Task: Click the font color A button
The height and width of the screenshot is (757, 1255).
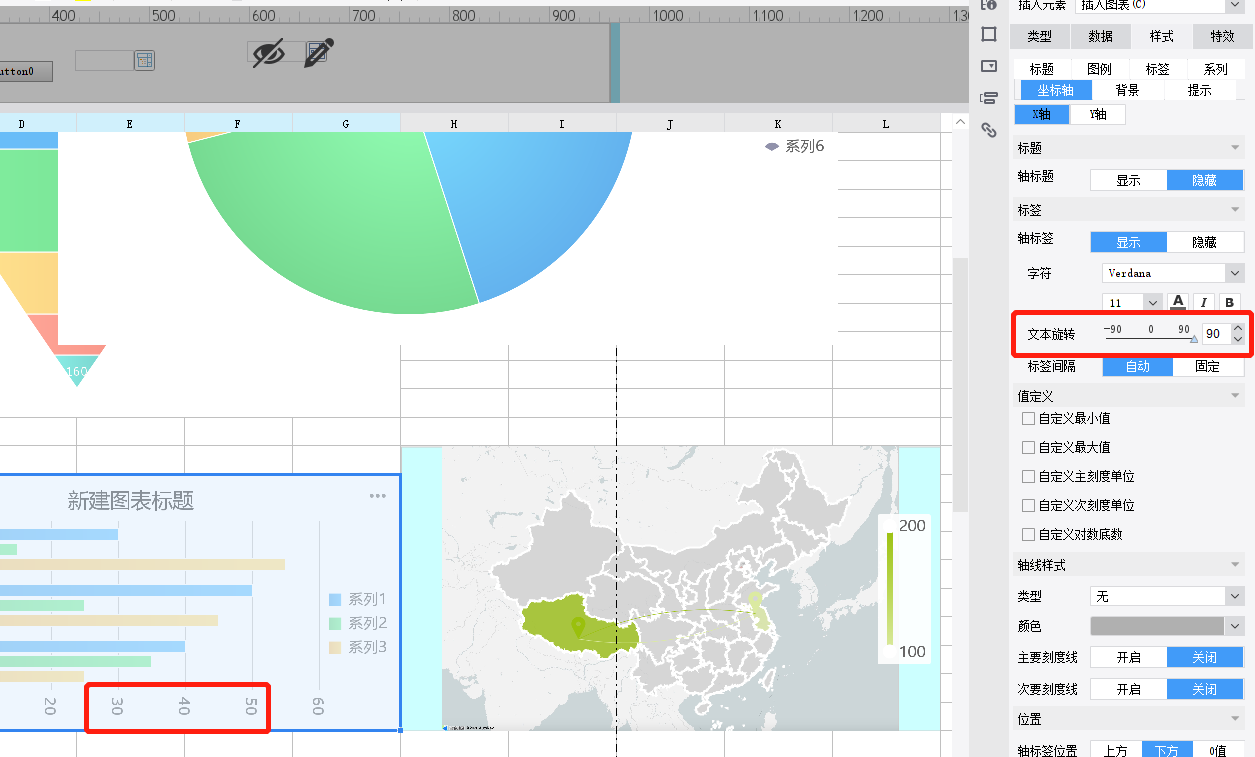Action: 1178,302
